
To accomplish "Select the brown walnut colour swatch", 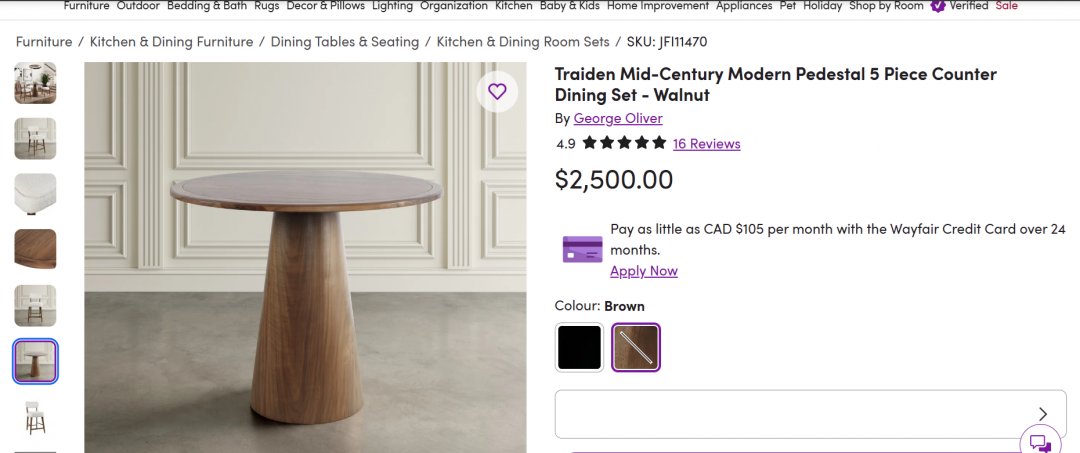I will point(636,347).
